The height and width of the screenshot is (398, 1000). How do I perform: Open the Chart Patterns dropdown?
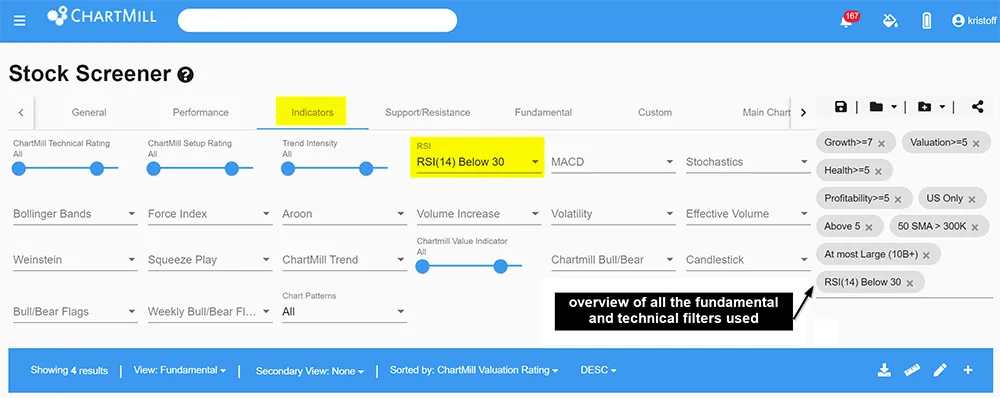click(x=344, y=312)
